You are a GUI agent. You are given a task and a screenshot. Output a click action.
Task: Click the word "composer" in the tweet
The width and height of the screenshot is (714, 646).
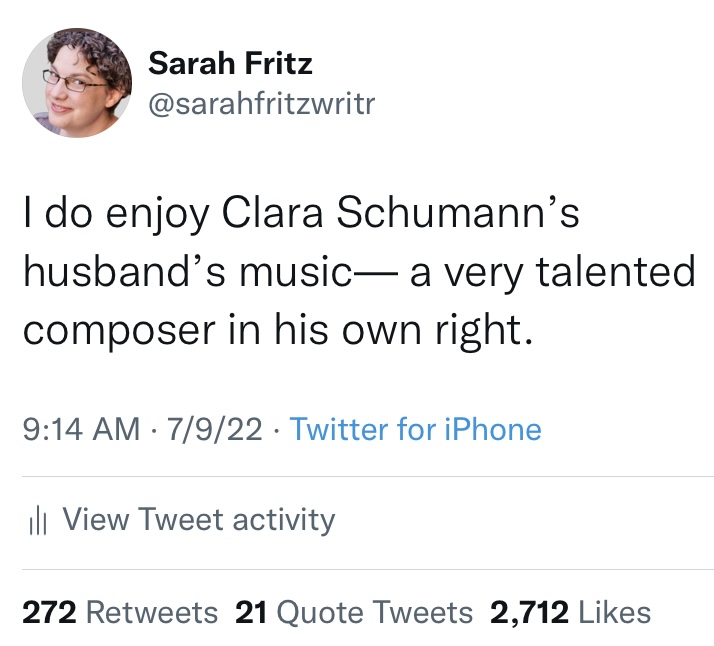coord(127,330)
